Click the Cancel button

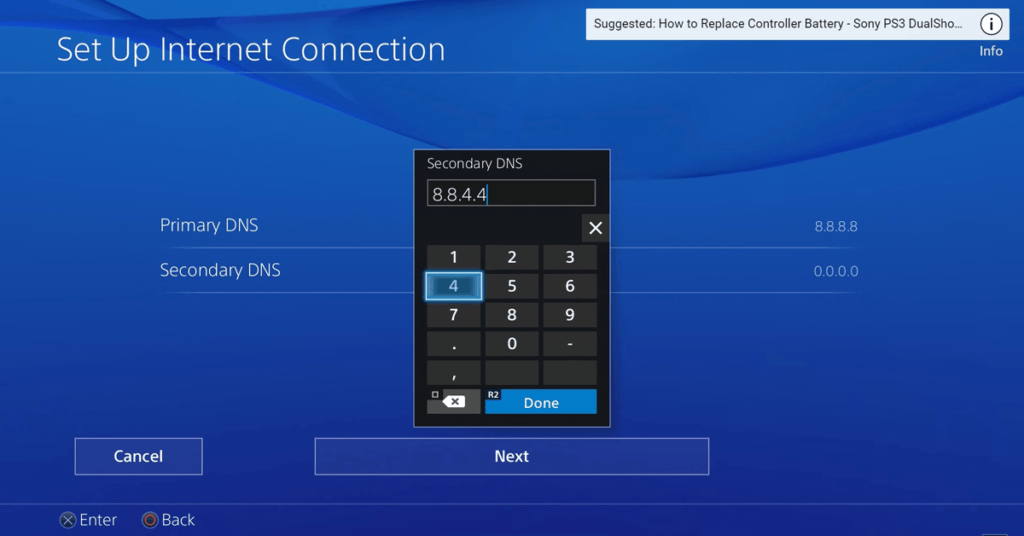138,456
